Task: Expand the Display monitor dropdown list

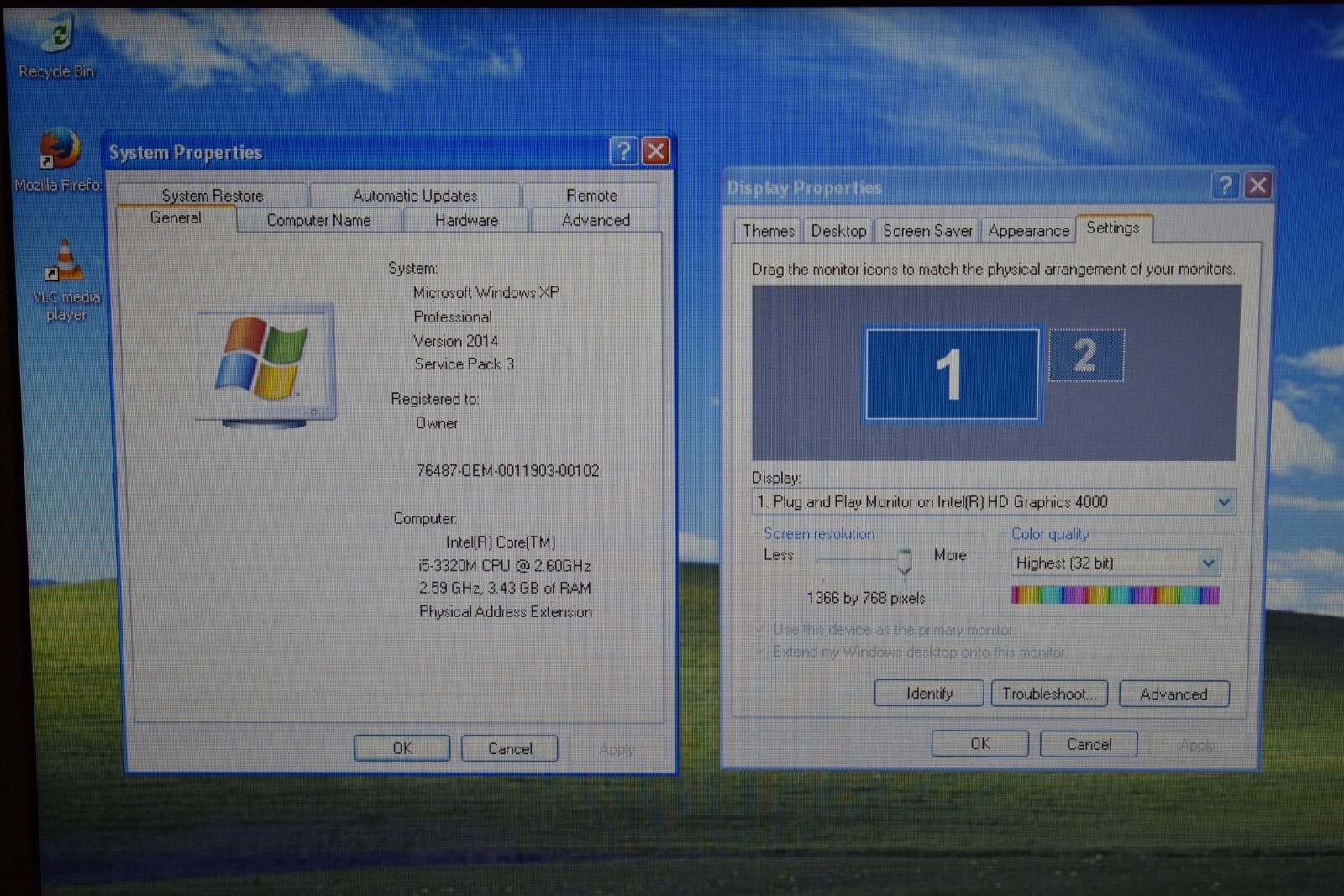Action: 1224,502
